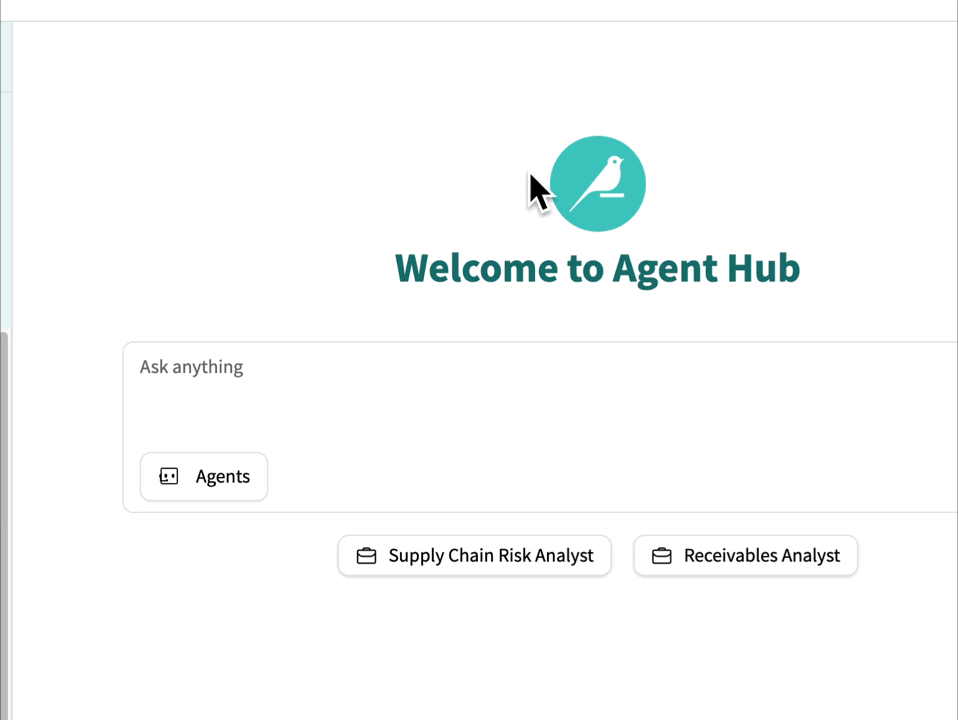Viewport: 958px width, 720px height.
Task: Select the Supply Chain Risk Analyst agent
Action: 474,556
